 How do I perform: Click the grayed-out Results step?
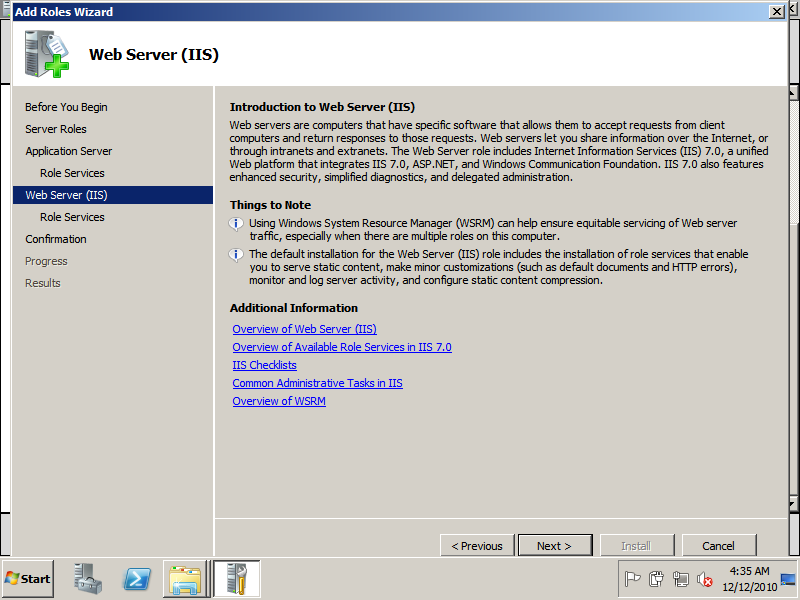point(43,283)
